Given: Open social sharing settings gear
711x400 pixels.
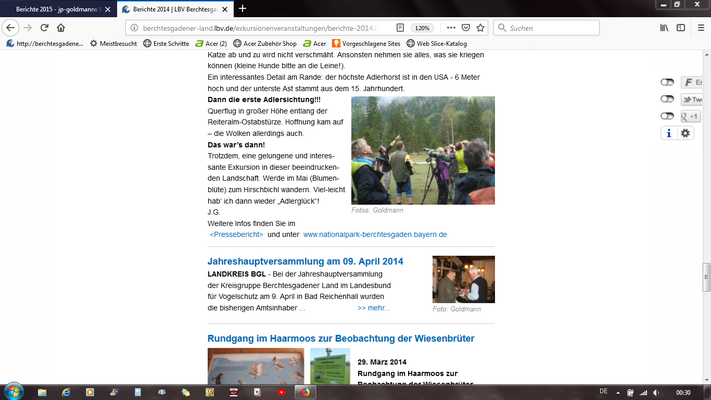Looking at the screenshot, I should (685, 133).
